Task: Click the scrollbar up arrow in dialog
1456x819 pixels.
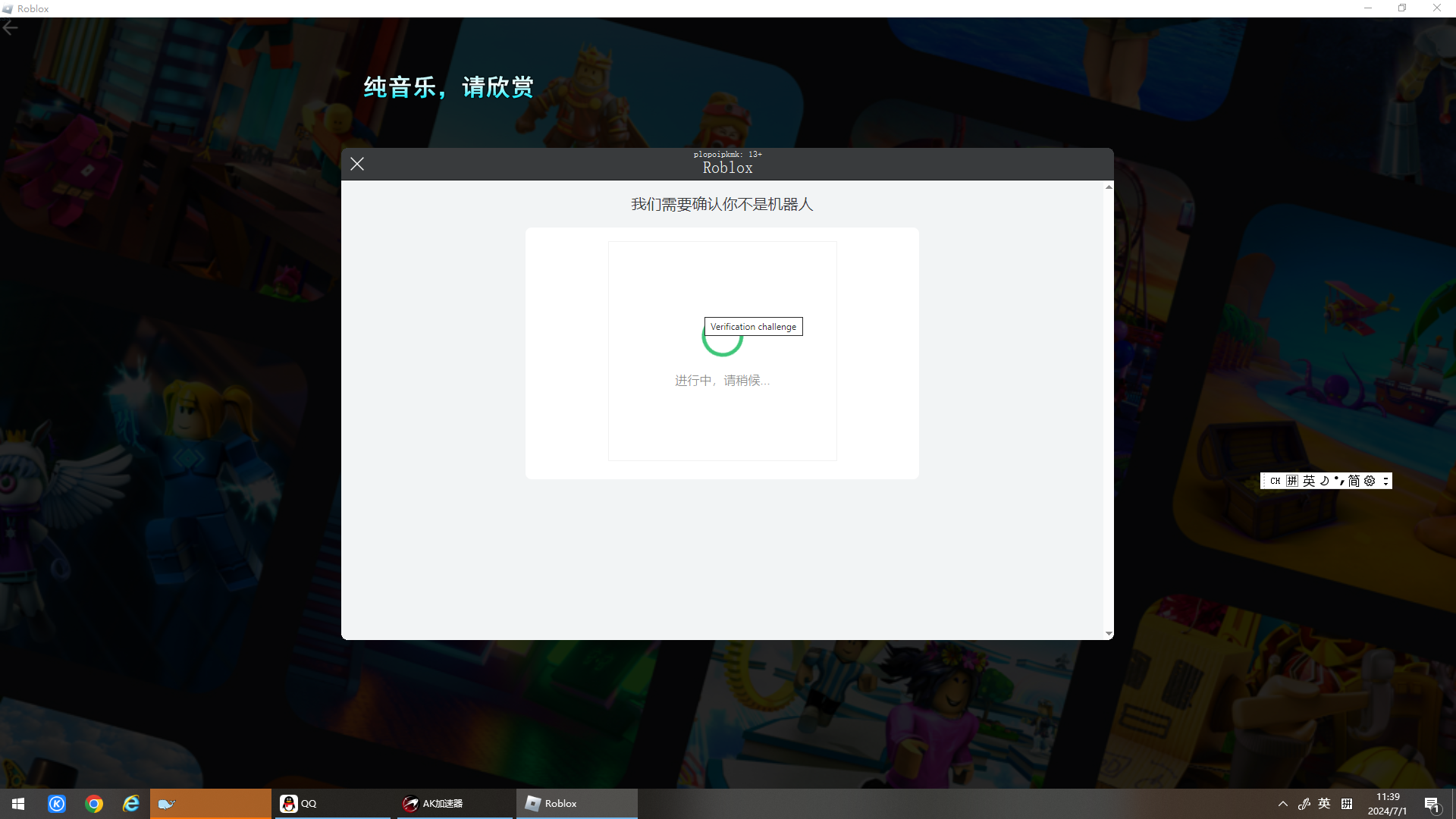Action: click(x=1109, y=187)
